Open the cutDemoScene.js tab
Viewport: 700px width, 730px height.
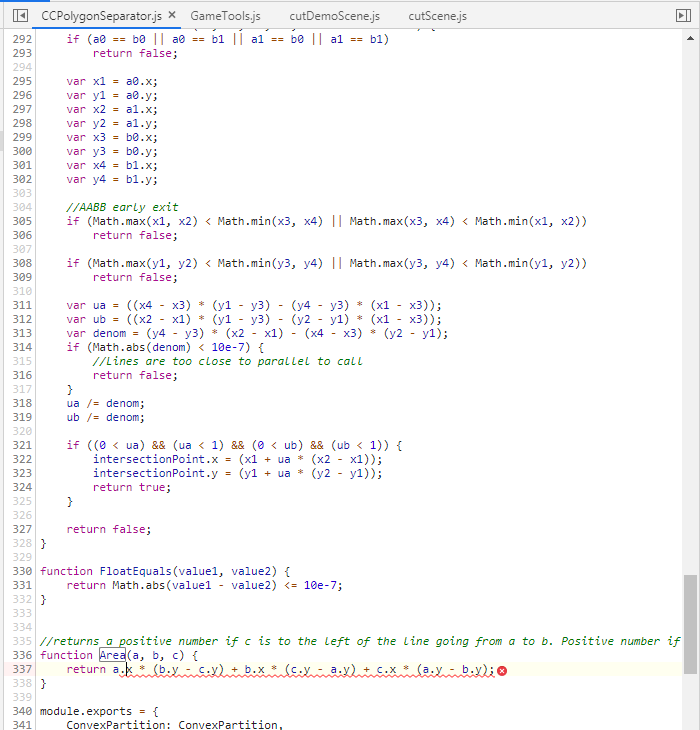[335, 16]
